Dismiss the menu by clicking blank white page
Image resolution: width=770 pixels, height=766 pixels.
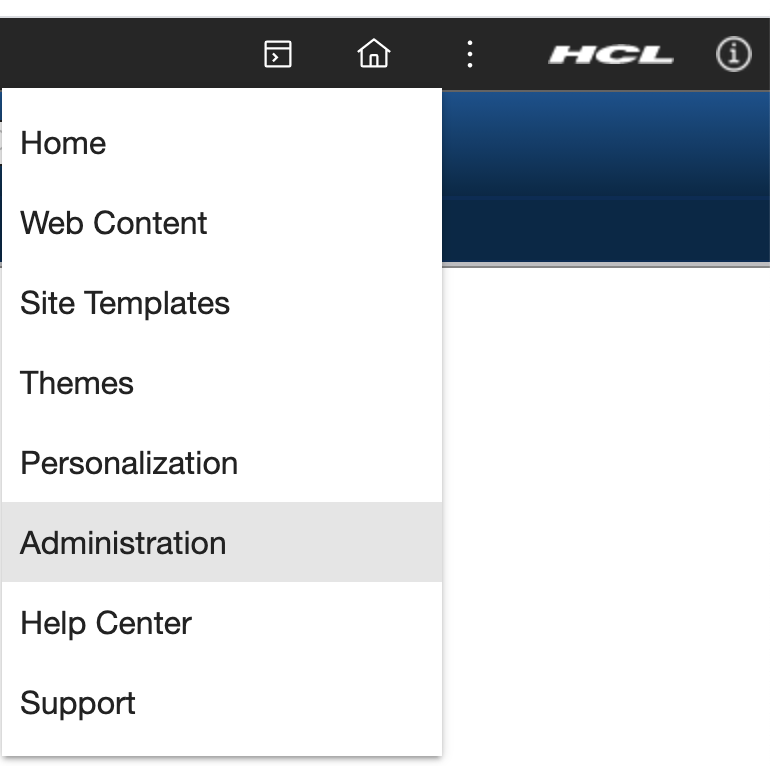pos(605,500)
